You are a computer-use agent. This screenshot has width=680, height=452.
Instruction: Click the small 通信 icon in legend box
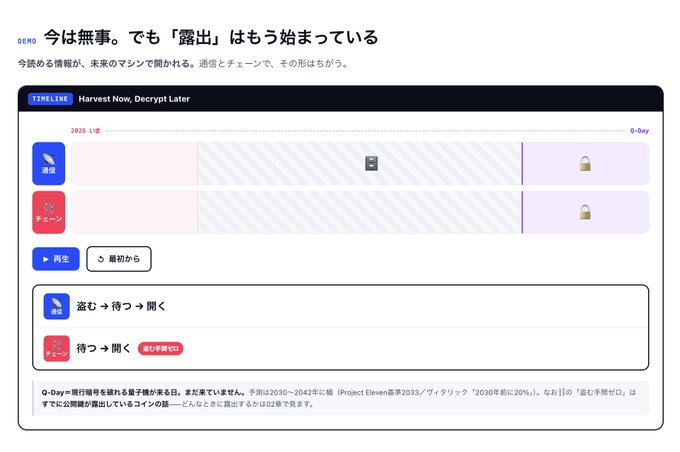pyautogui.click(x=56, y=306)
